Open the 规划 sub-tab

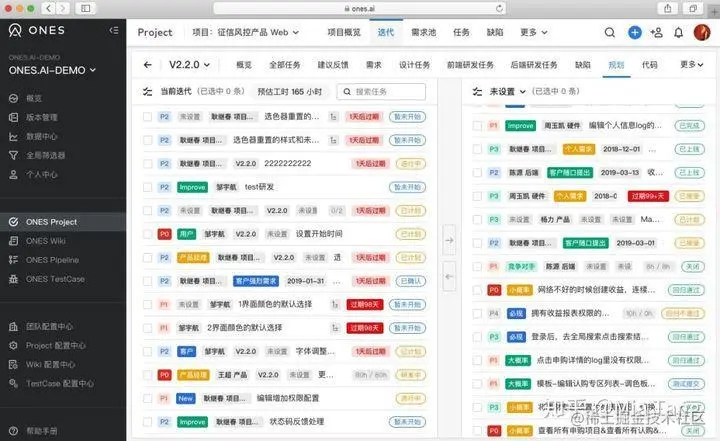(616, 65)
